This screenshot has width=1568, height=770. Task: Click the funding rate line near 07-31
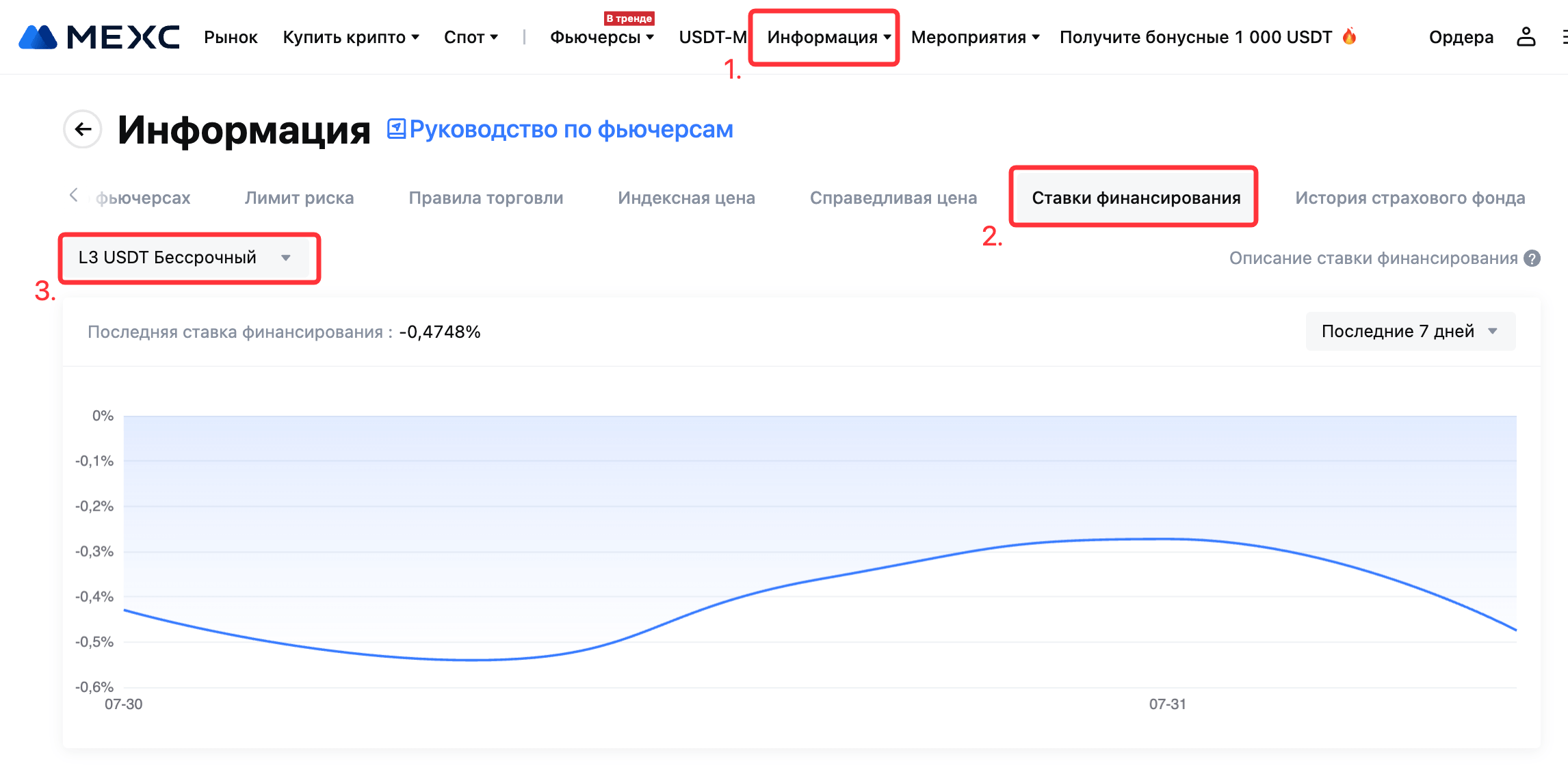[x=1167, y=539]
